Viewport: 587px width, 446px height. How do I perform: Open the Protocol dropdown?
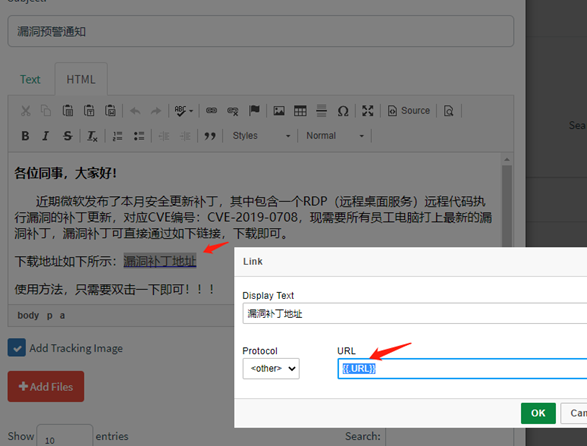pyautogui.click(x=271, y=368)
